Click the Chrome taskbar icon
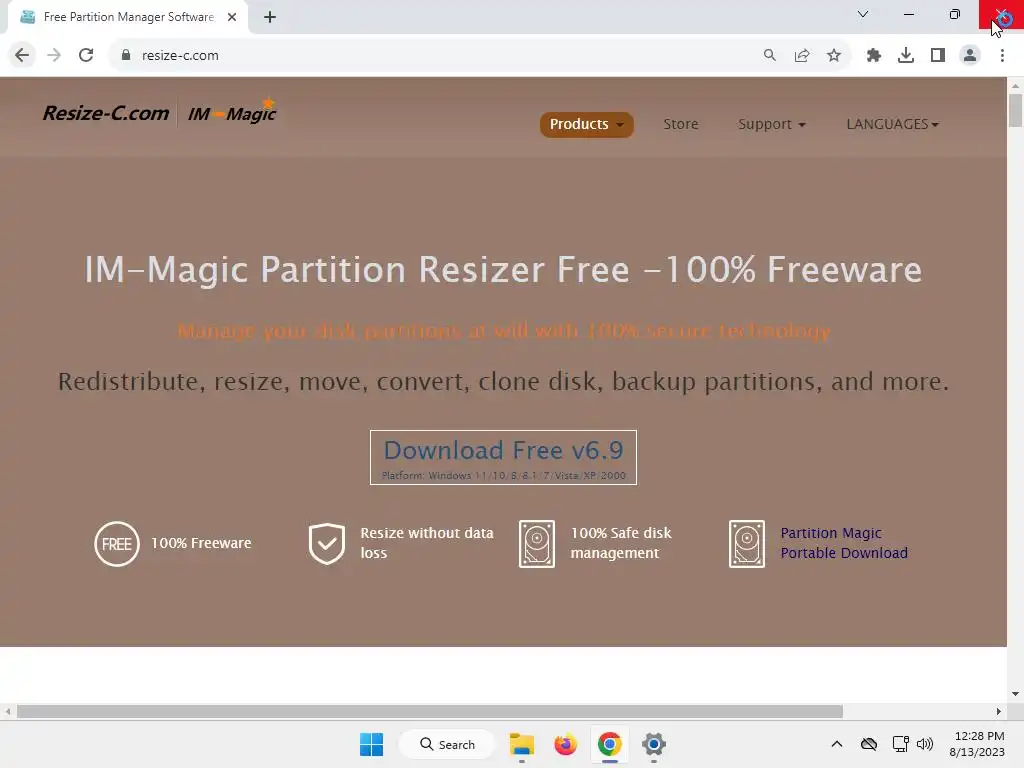Screen dimensions: 1024x768 [x=609, y=744]
